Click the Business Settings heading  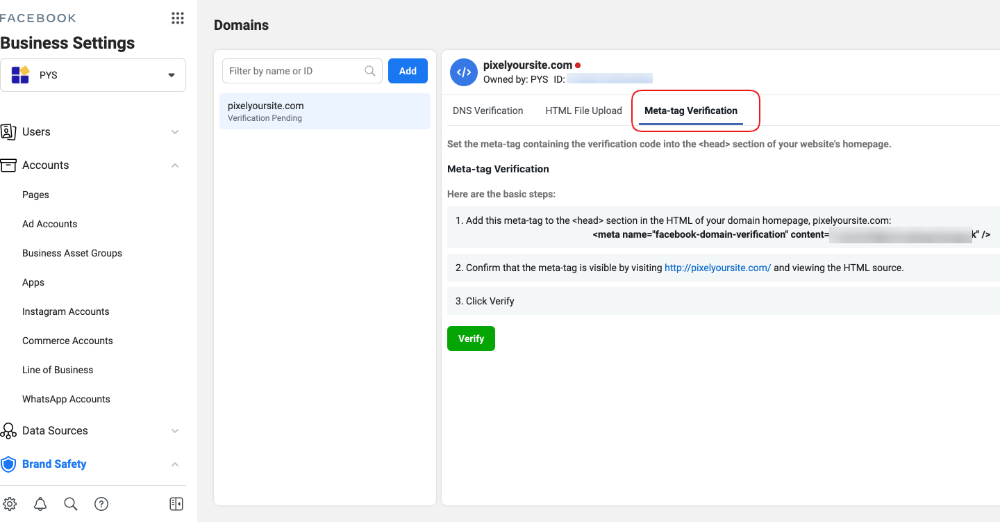(68, 43)
